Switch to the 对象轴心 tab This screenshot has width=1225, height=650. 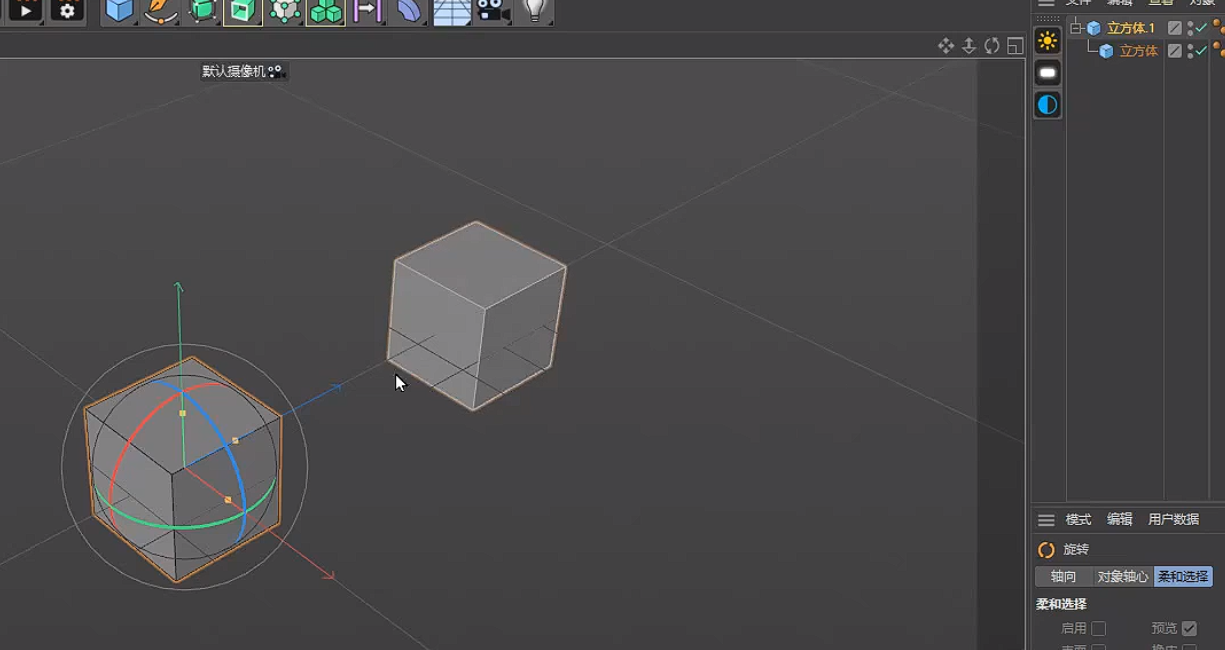(1122, 577)
